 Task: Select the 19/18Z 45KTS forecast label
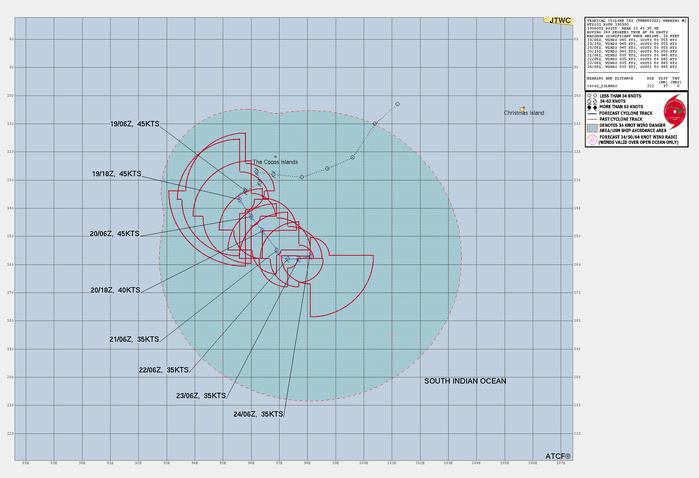(116, 174)
